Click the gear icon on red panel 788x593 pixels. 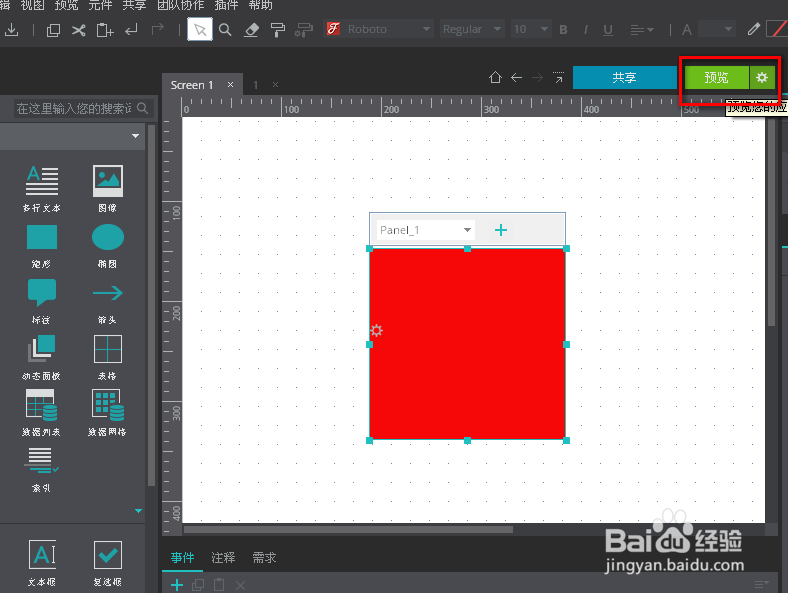coord(376,330)
